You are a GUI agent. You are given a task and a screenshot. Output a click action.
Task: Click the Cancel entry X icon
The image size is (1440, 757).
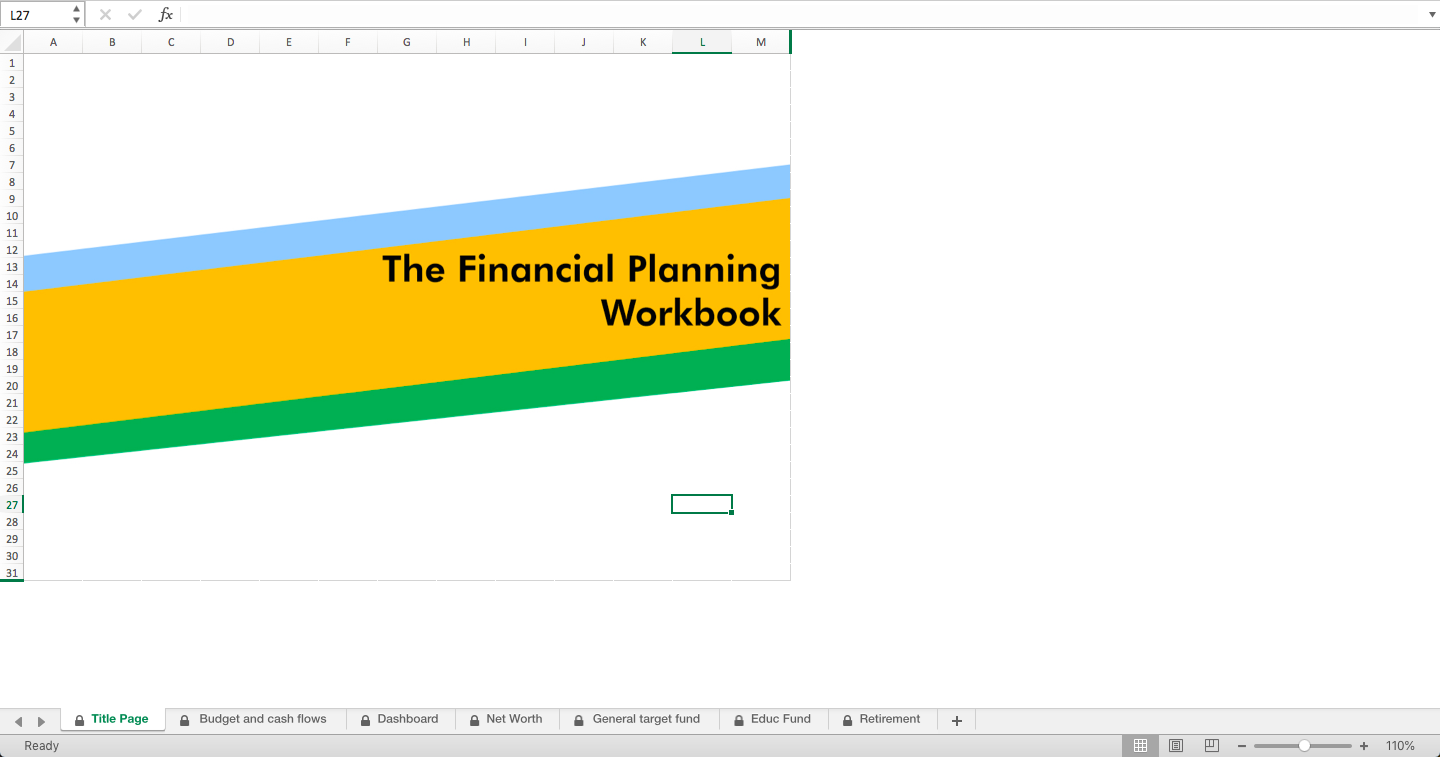click(105, 15)
